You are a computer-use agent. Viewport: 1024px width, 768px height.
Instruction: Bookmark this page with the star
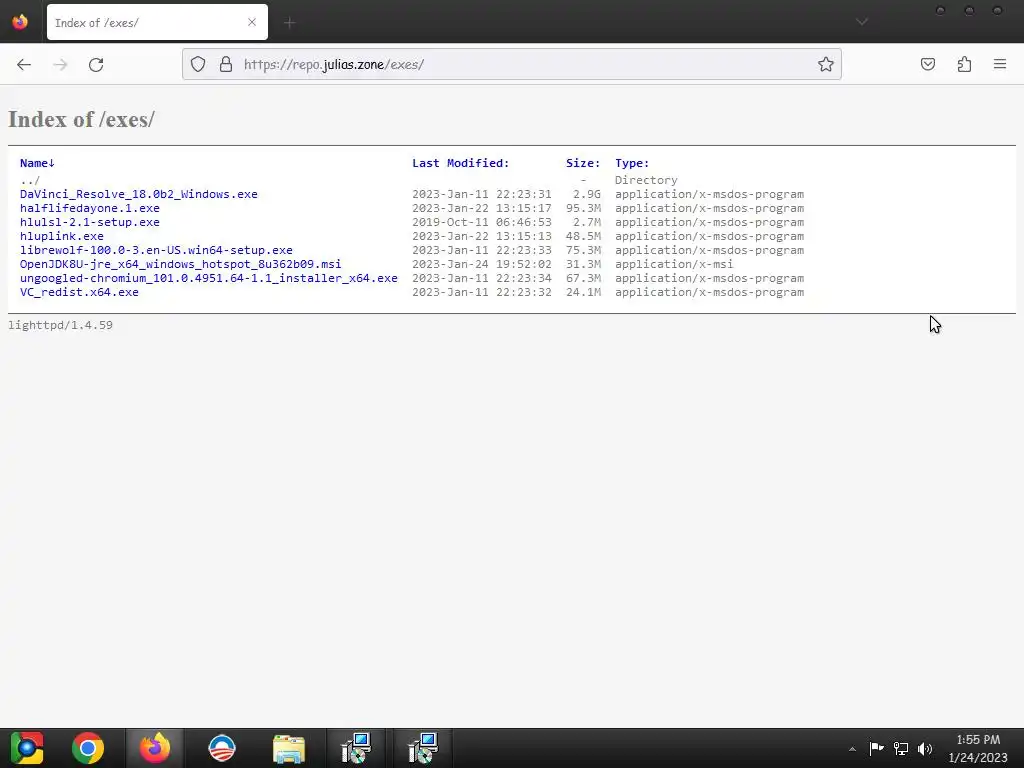[x=825, y=64]
